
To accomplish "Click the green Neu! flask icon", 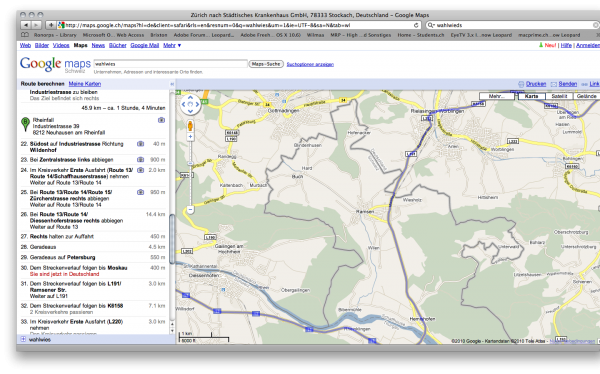I will click(x=541, y=45).
